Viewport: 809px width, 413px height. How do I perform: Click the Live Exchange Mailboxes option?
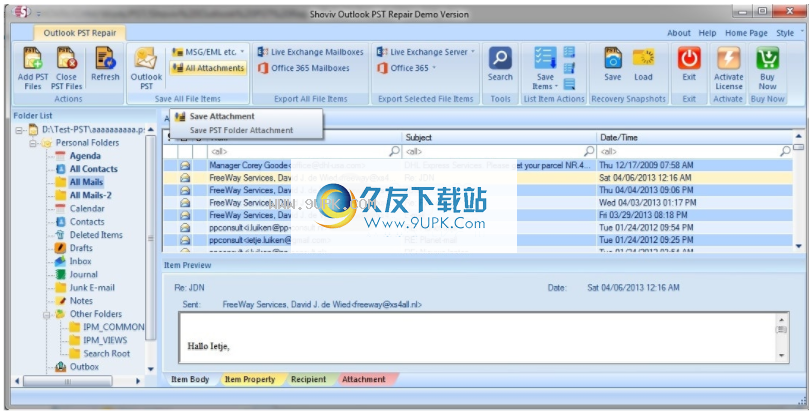pos(311,52)
